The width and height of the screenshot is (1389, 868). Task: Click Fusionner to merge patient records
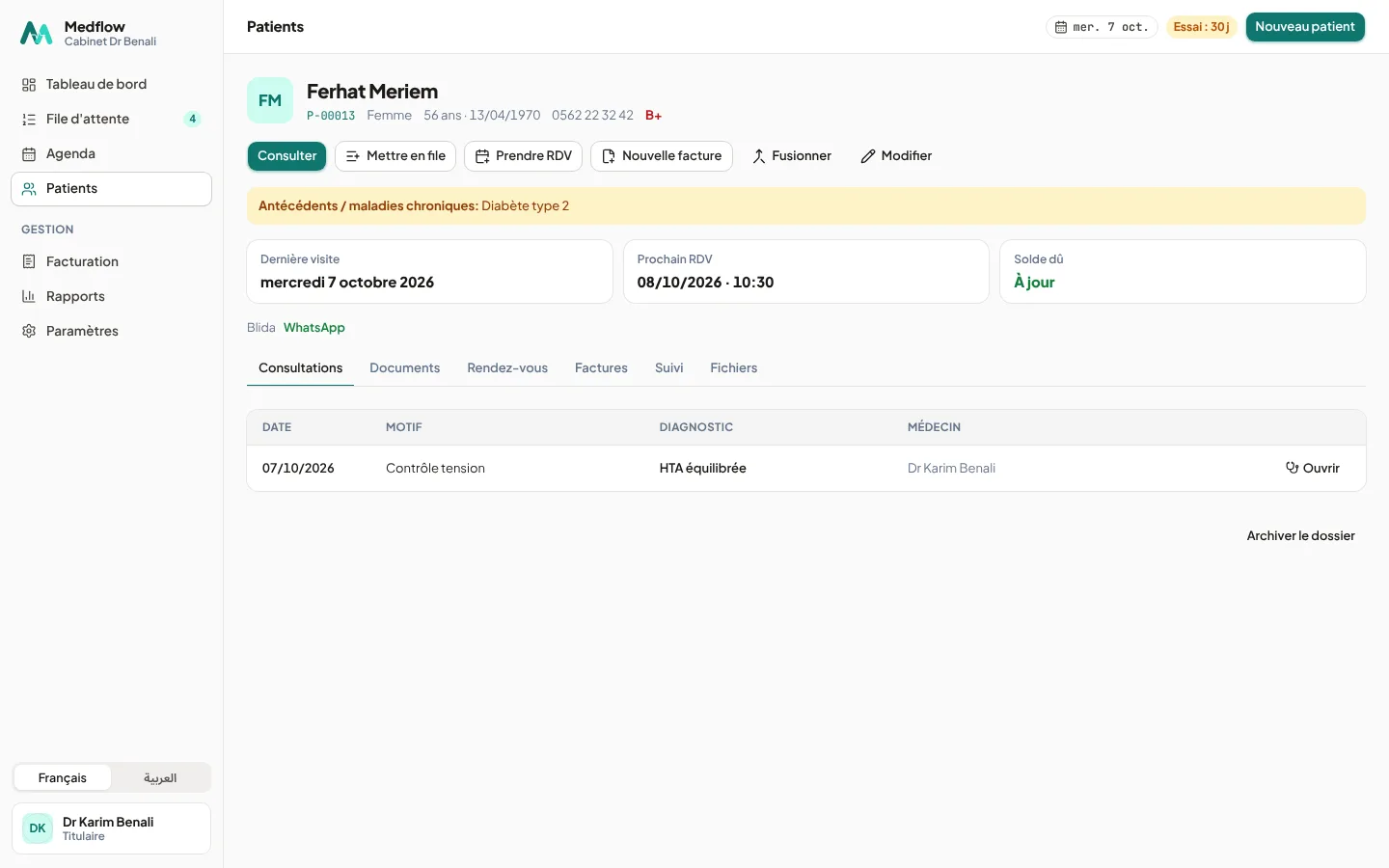pos(791,156)
